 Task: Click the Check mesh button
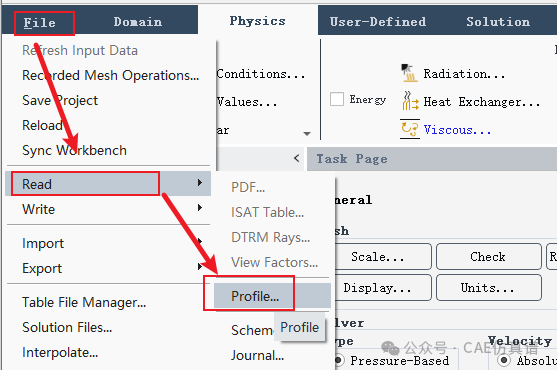[x=488, y=256]
